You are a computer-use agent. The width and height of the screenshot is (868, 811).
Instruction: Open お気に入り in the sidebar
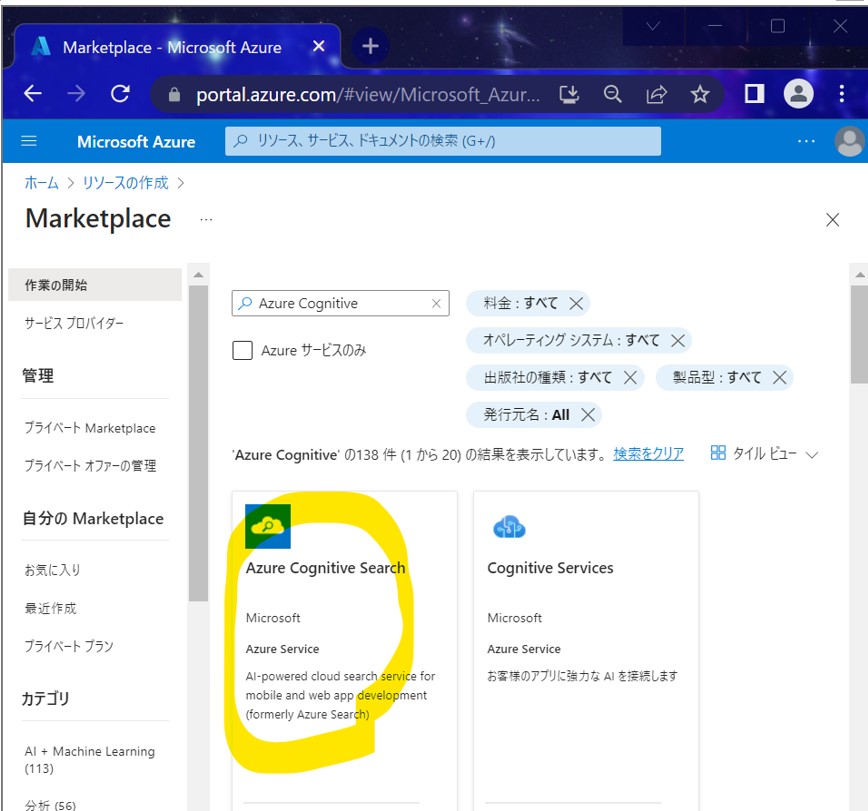52,570
